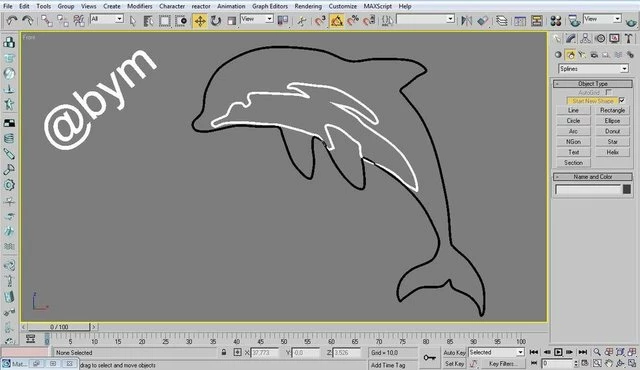This screenshot has width=640, height=370.
Task: Open the Curve Editor from toolbar
Action: (x=520, y=20)
